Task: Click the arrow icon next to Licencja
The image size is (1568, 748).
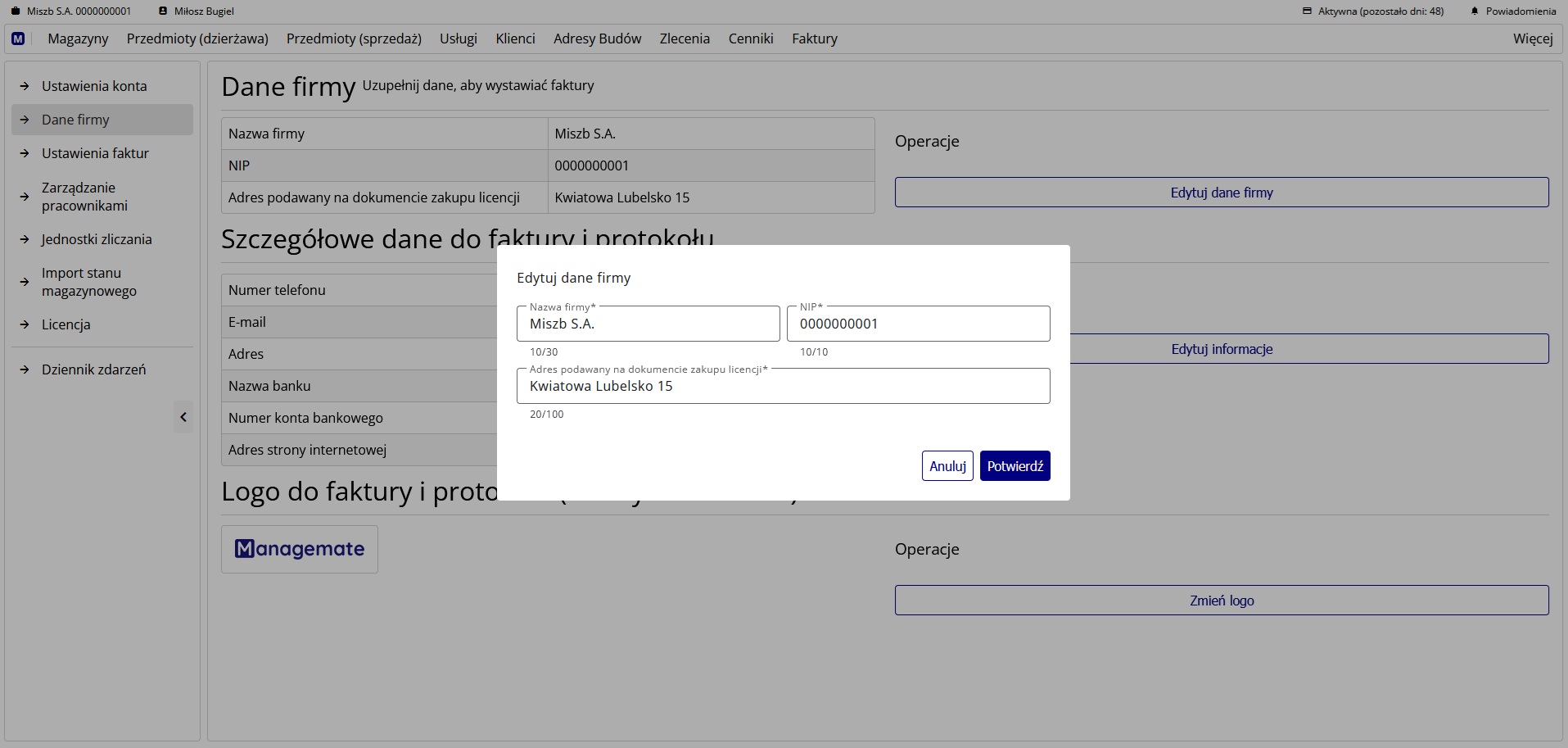Action: click(x=25, y=324)
